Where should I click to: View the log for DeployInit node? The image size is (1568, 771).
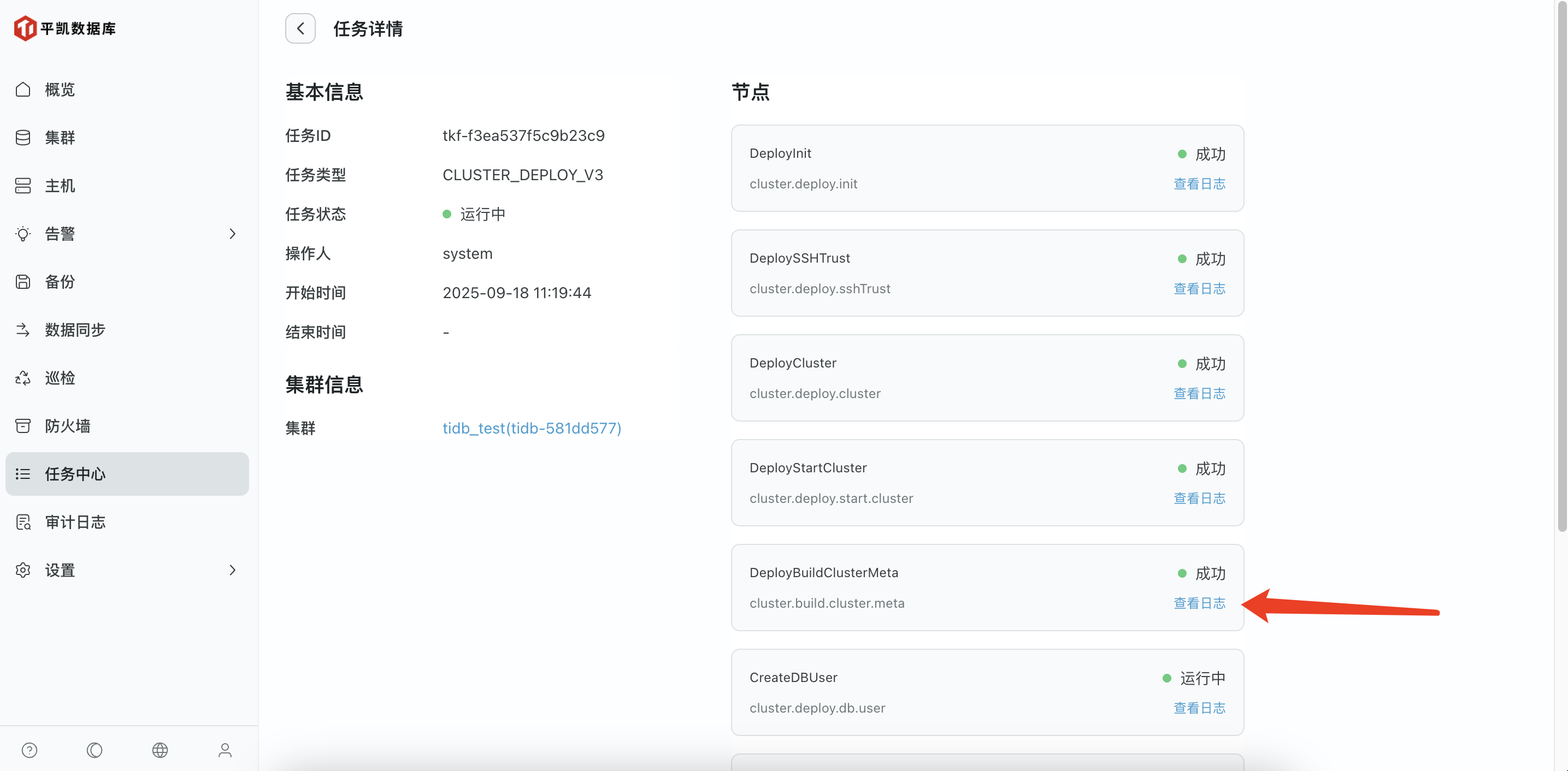point(1199,184)
